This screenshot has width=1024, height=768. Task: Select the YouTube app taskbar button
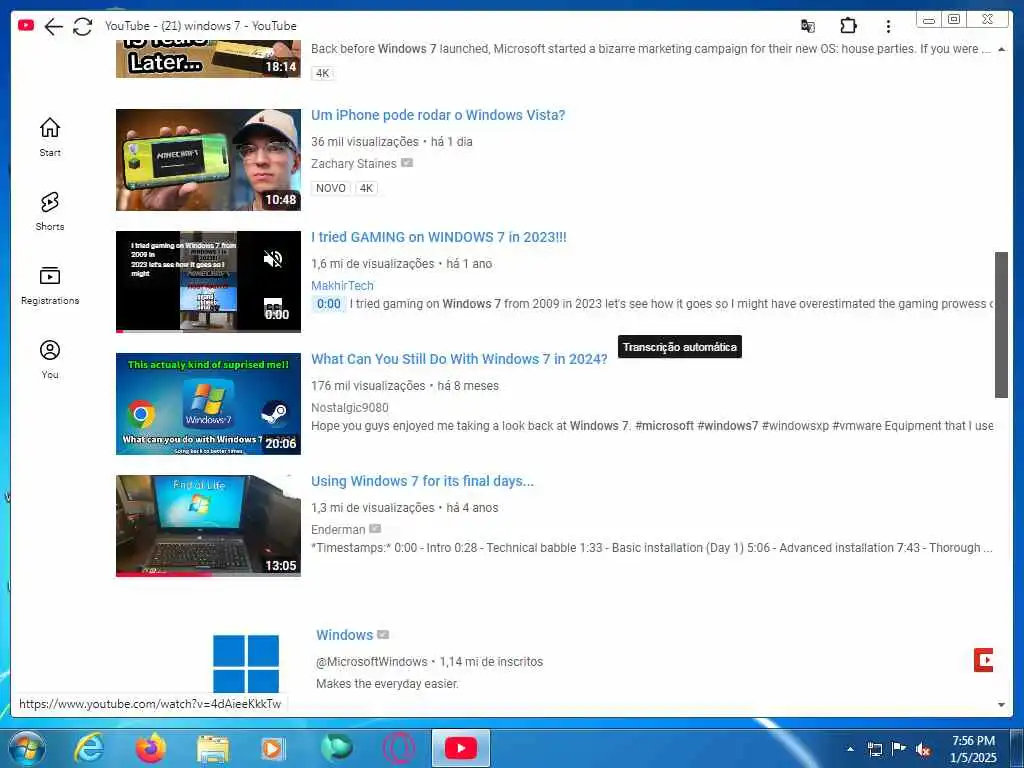(x=460, y=748)
